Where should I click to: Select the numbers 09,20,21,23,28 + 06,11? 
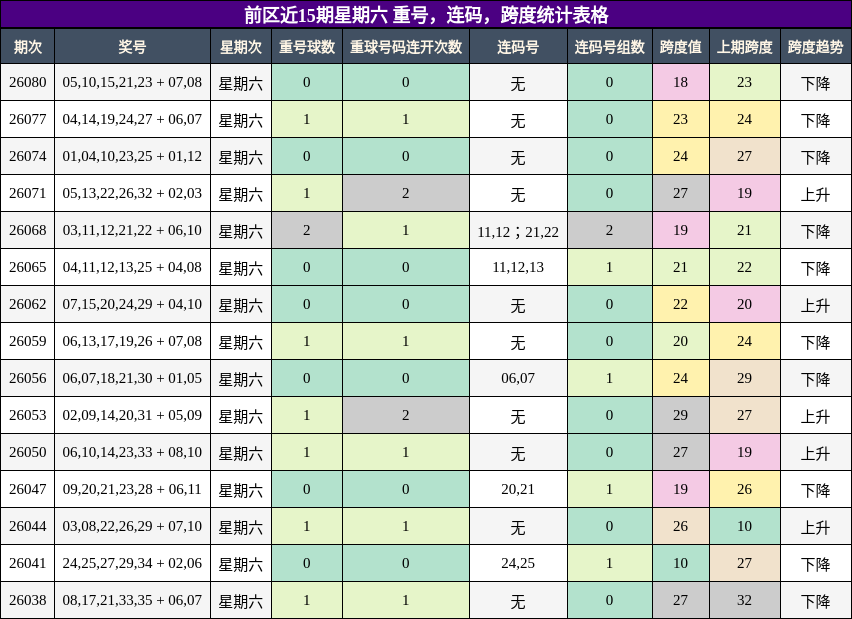132,489
